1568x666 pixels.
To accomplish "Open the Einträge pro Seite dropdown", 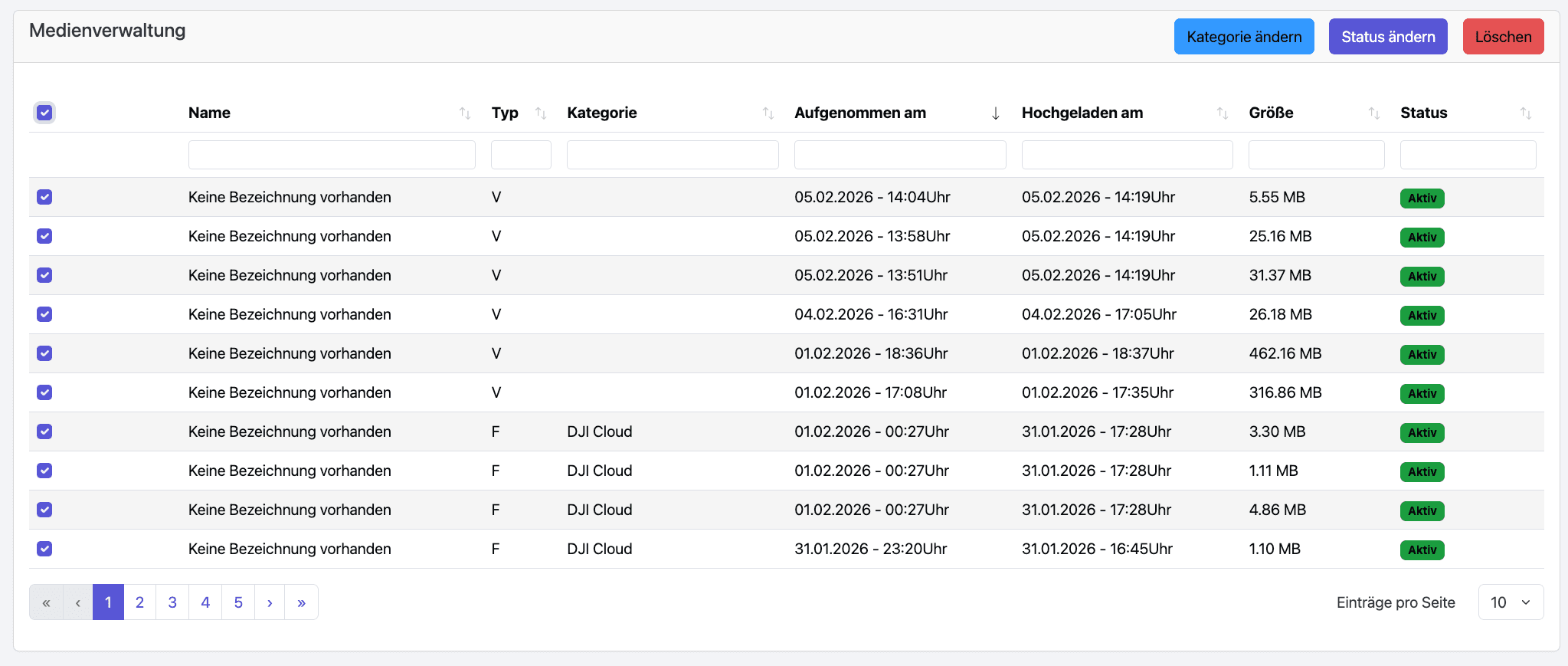I will click(1510, 602).
